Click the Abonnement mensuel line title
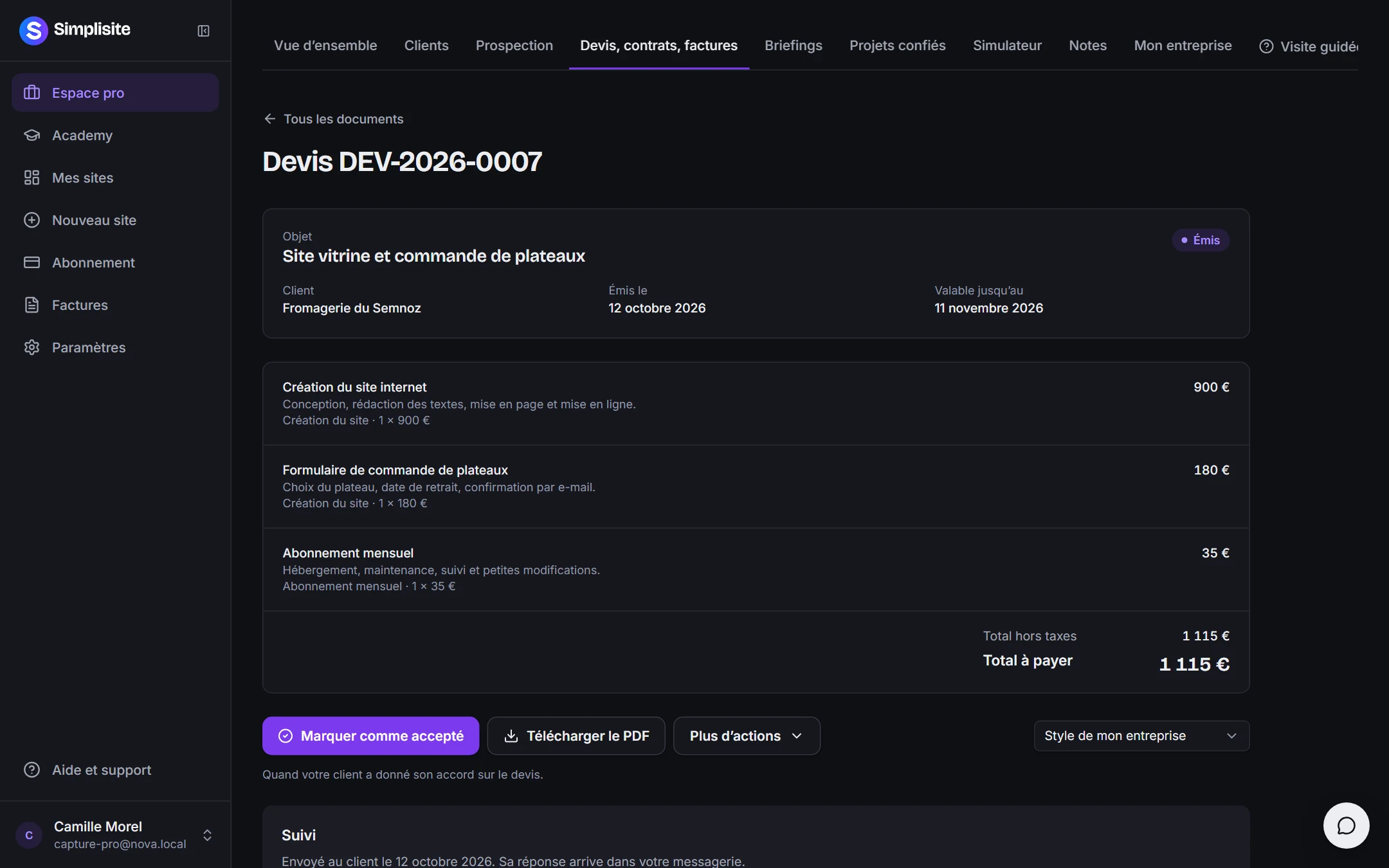 348,553
